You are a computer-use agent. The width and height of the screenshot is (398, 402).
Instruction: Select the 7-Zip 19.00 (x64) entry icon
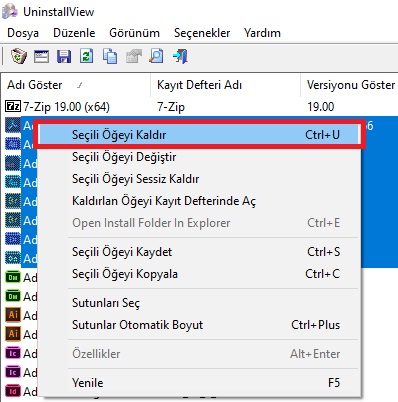pyautogui.click(x=13, y=107)
